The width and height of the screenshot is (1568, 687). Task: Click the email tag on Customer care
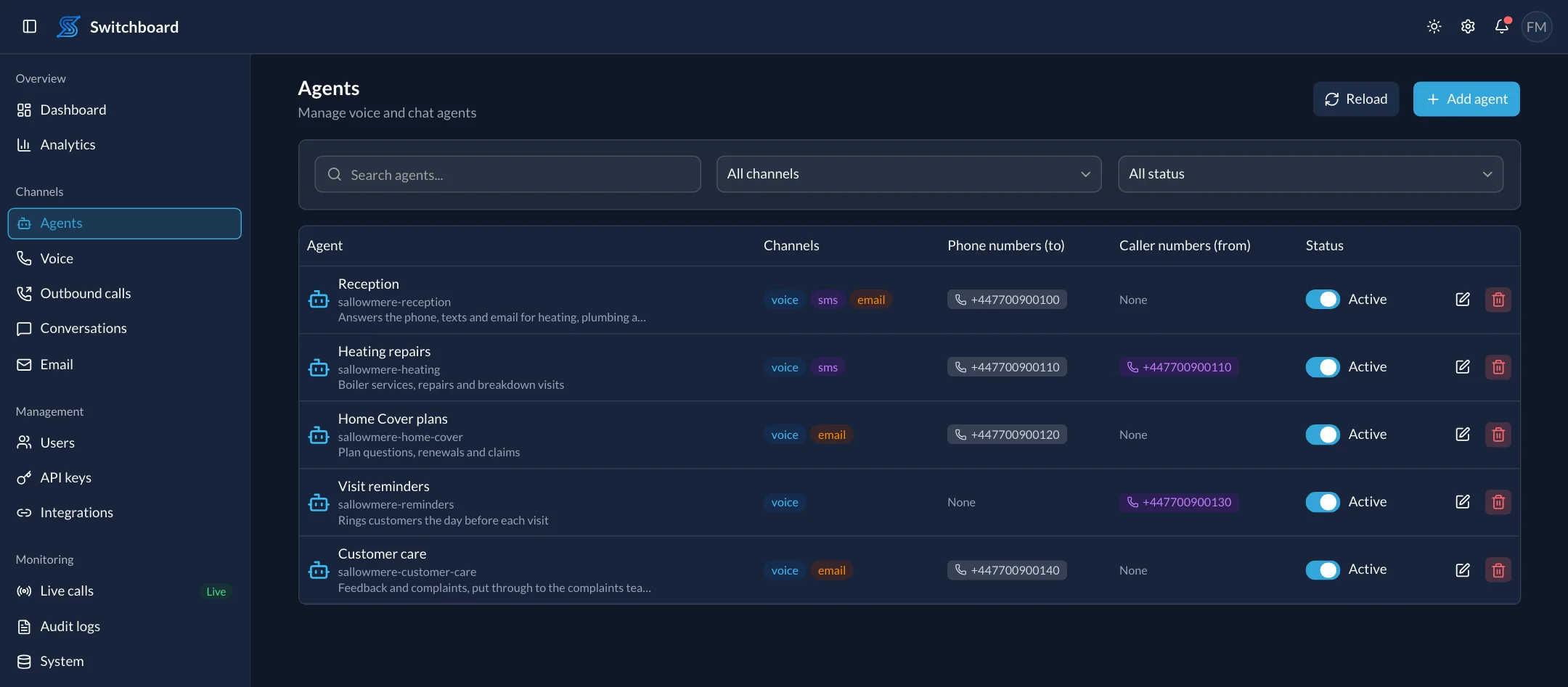[x=831, y=570]
